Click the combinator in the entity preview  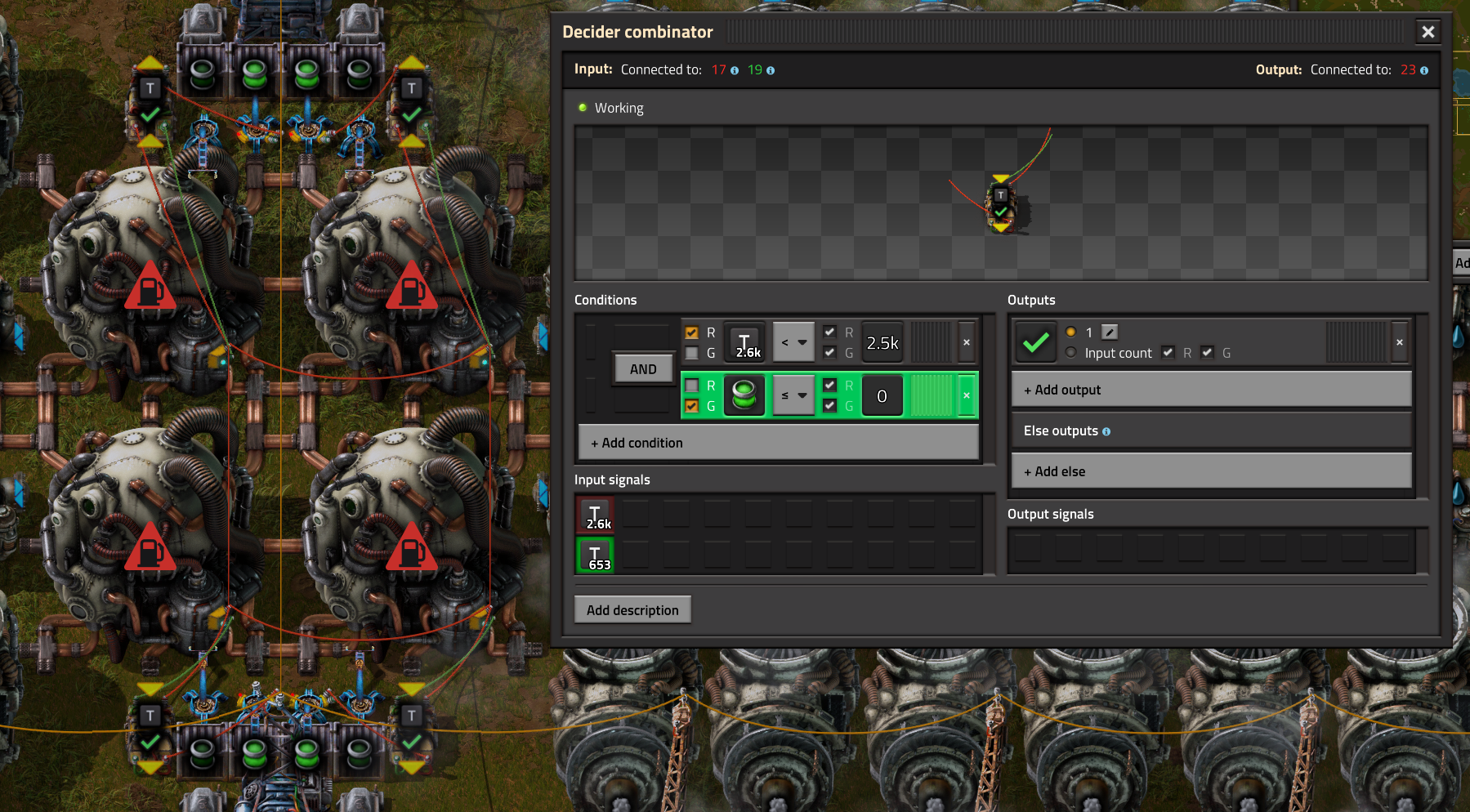(1001, 205)
